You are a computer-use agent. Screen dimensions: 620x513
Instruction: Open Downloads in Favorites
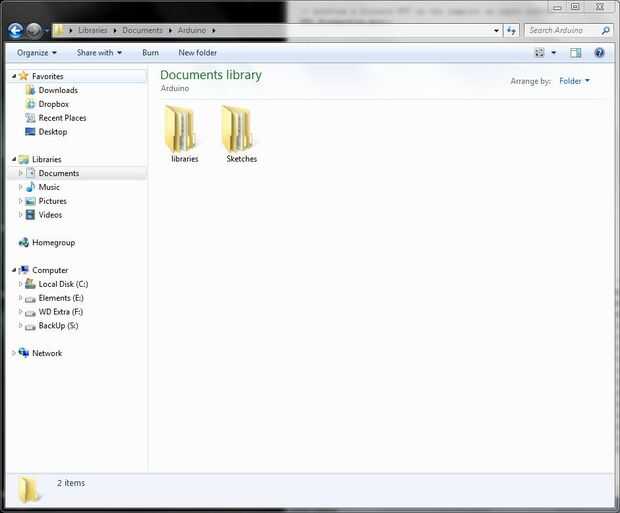(58, 90)
